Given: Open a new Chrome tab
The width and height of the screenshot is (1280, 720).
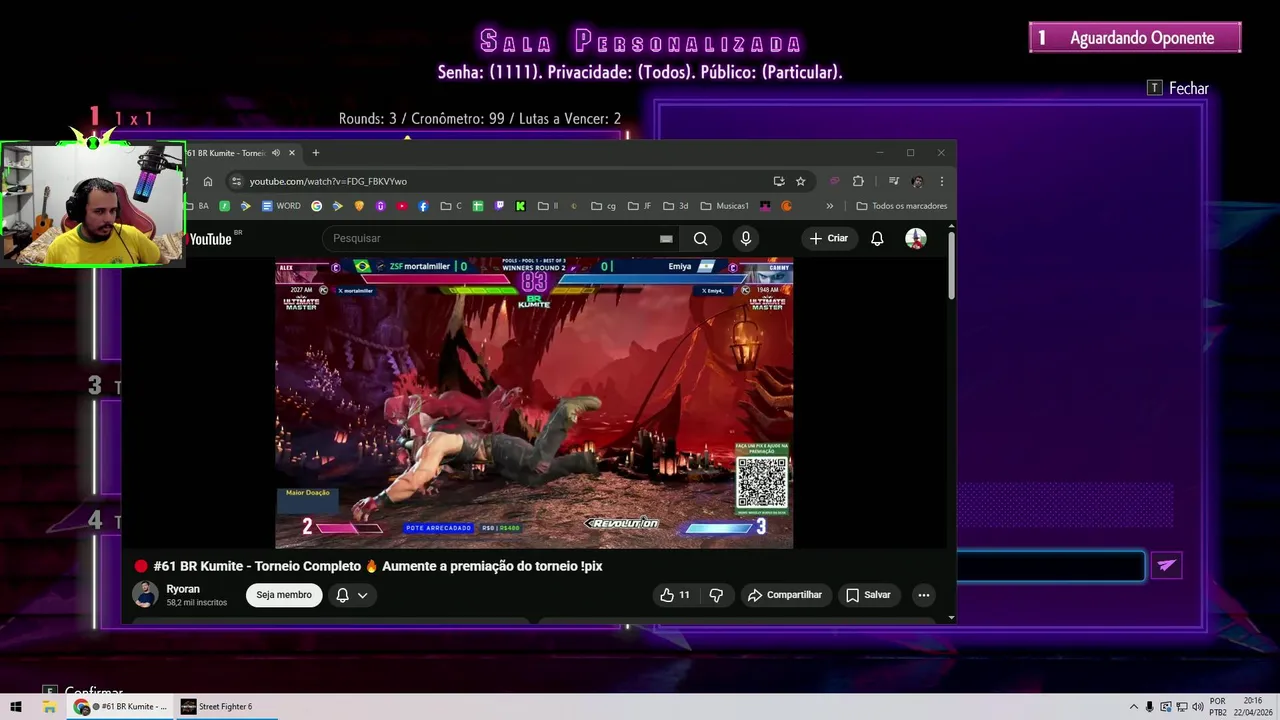Looking at the screenshot, I should point(315,153).
